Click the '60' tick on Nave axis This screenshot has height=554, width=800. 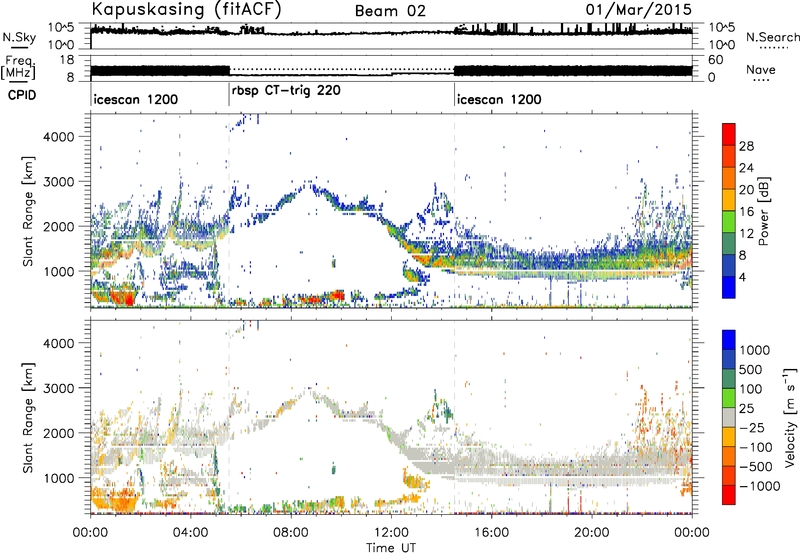click(x=715, y=60)
